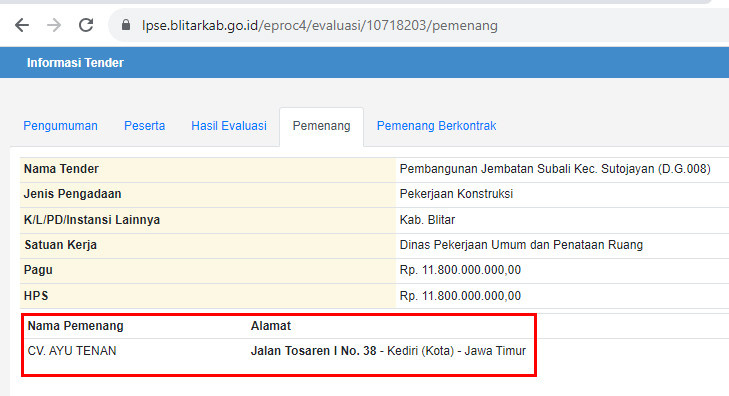Select the Pembangunan Jembatan Subali tender name

[555, 169]
